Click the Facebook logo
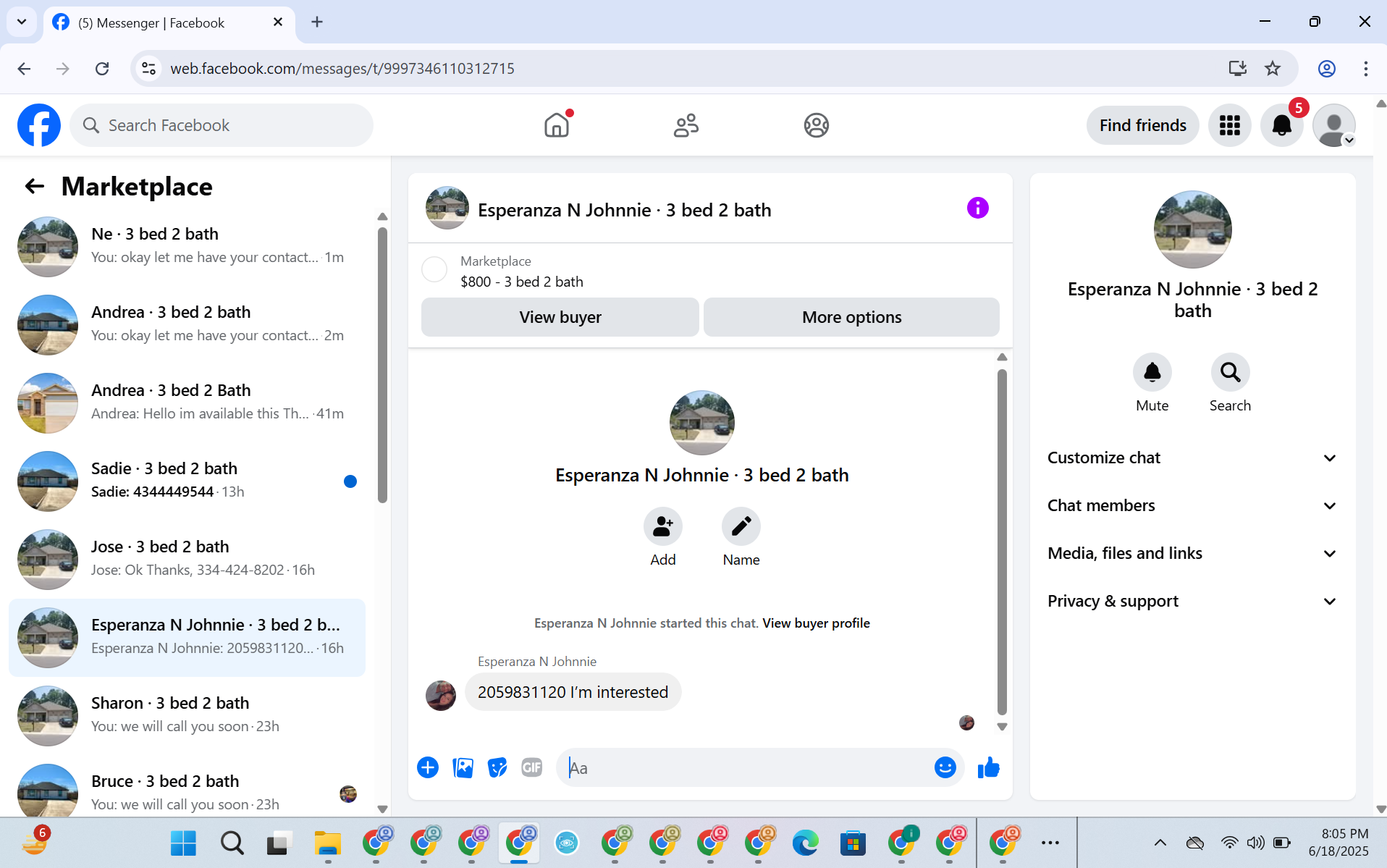 pyautogui.click(x=39, y=125)
